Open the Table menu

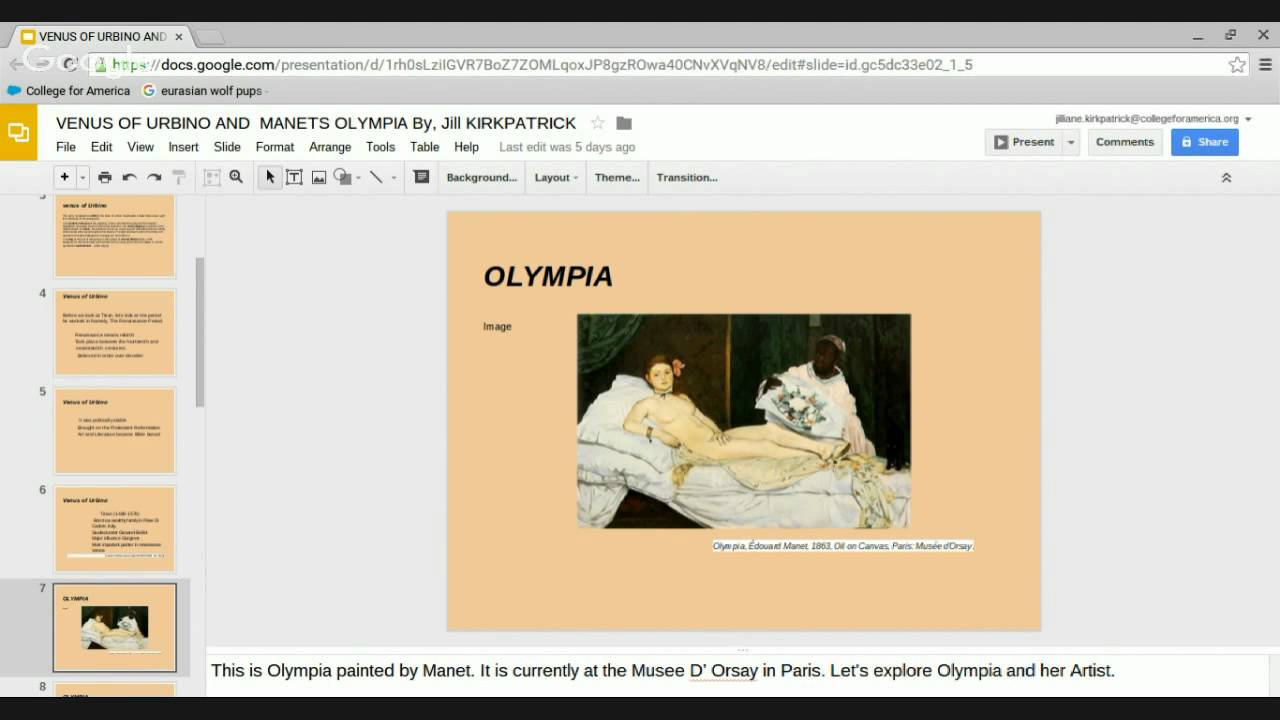(x=425, y=147)
